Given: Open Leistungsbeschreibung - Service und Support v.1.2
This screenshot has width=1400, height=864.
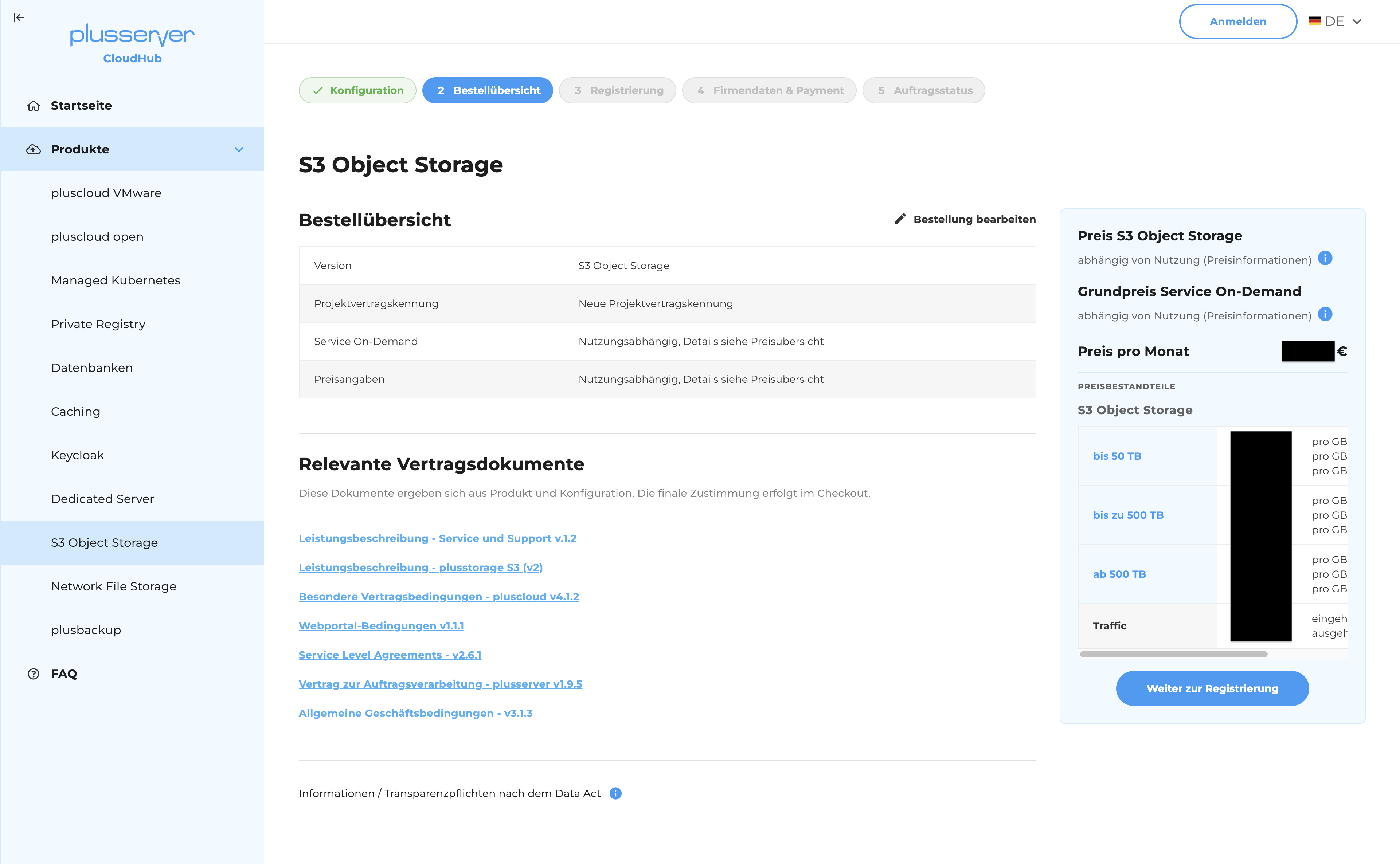Looking at the screenshot, I should click(x=437, y=538).
